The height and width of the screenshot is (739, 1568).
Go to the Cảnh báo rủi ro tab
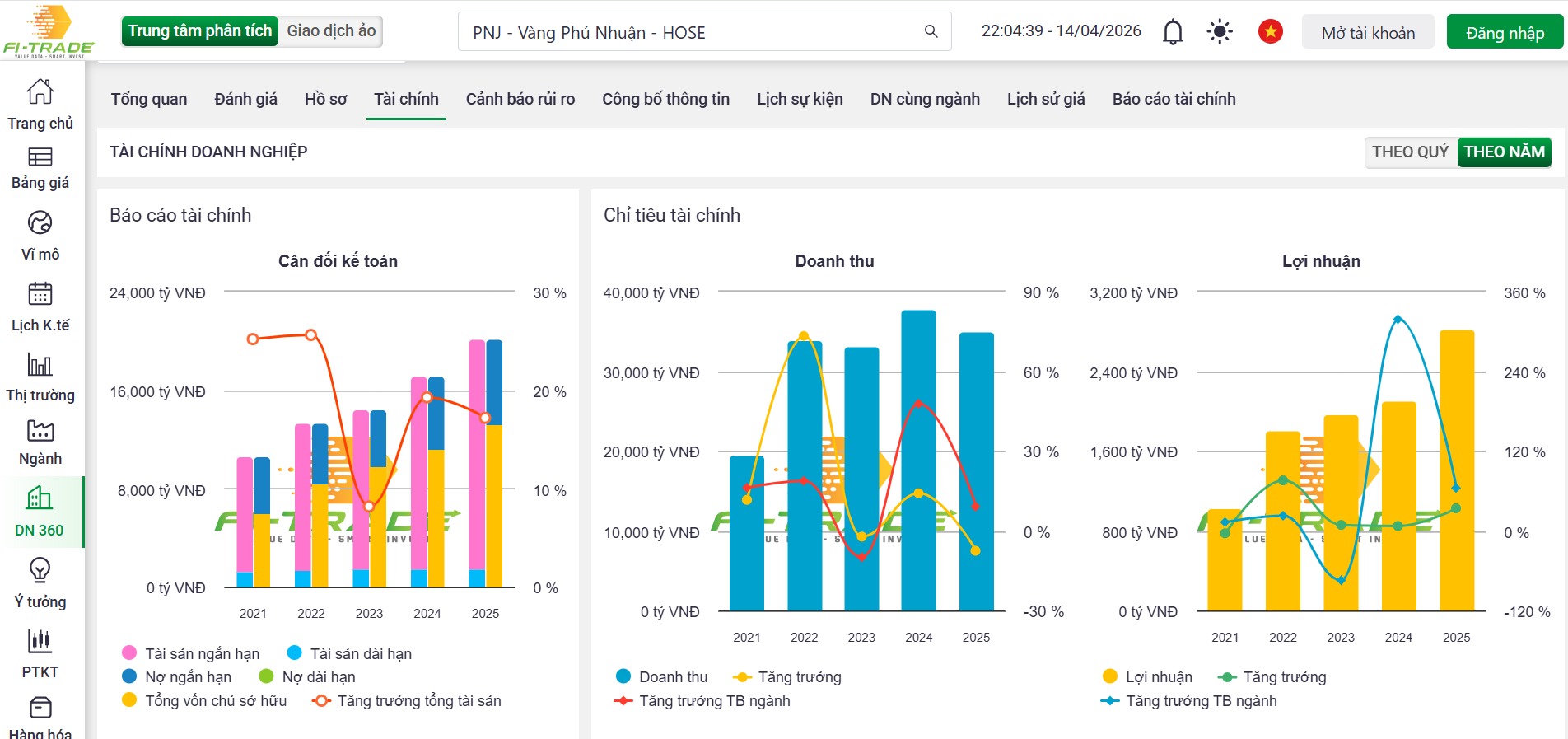(520, 100)
